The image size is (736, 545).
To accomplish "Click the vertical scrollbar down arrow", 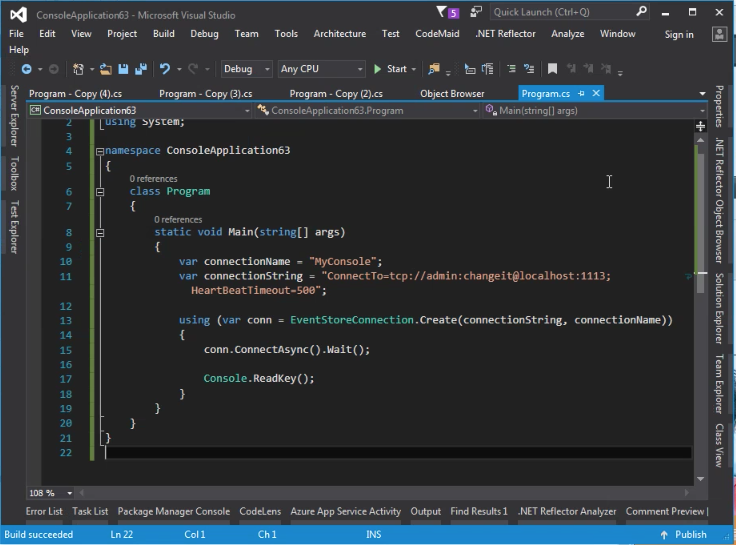I will pos(700,479).
